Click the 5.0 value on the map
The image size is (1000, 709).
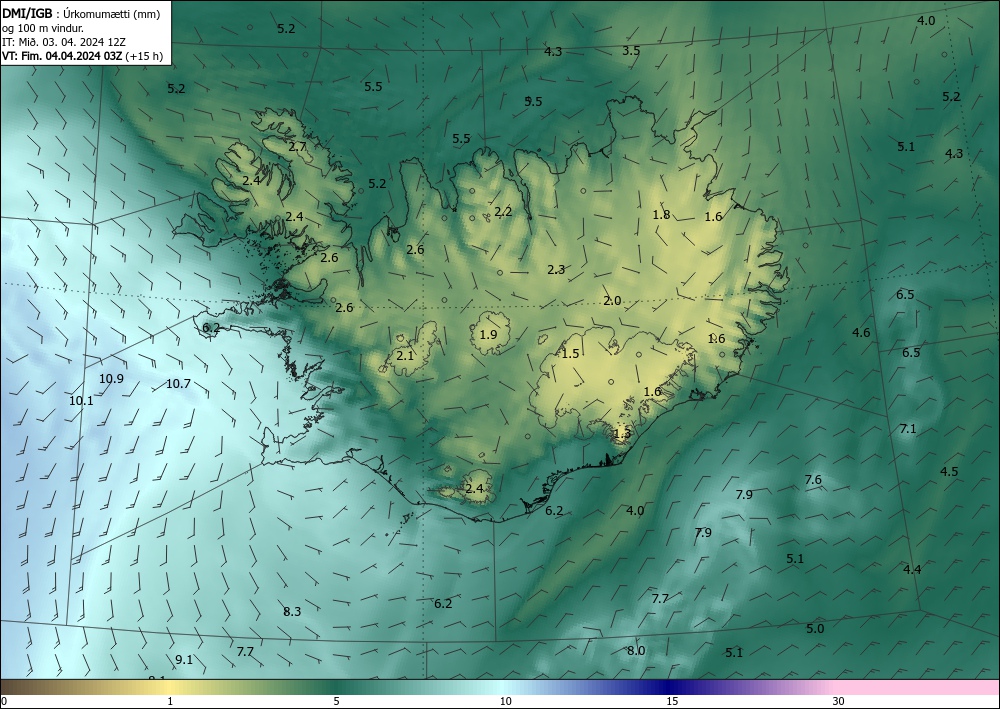tap(815, 629)
